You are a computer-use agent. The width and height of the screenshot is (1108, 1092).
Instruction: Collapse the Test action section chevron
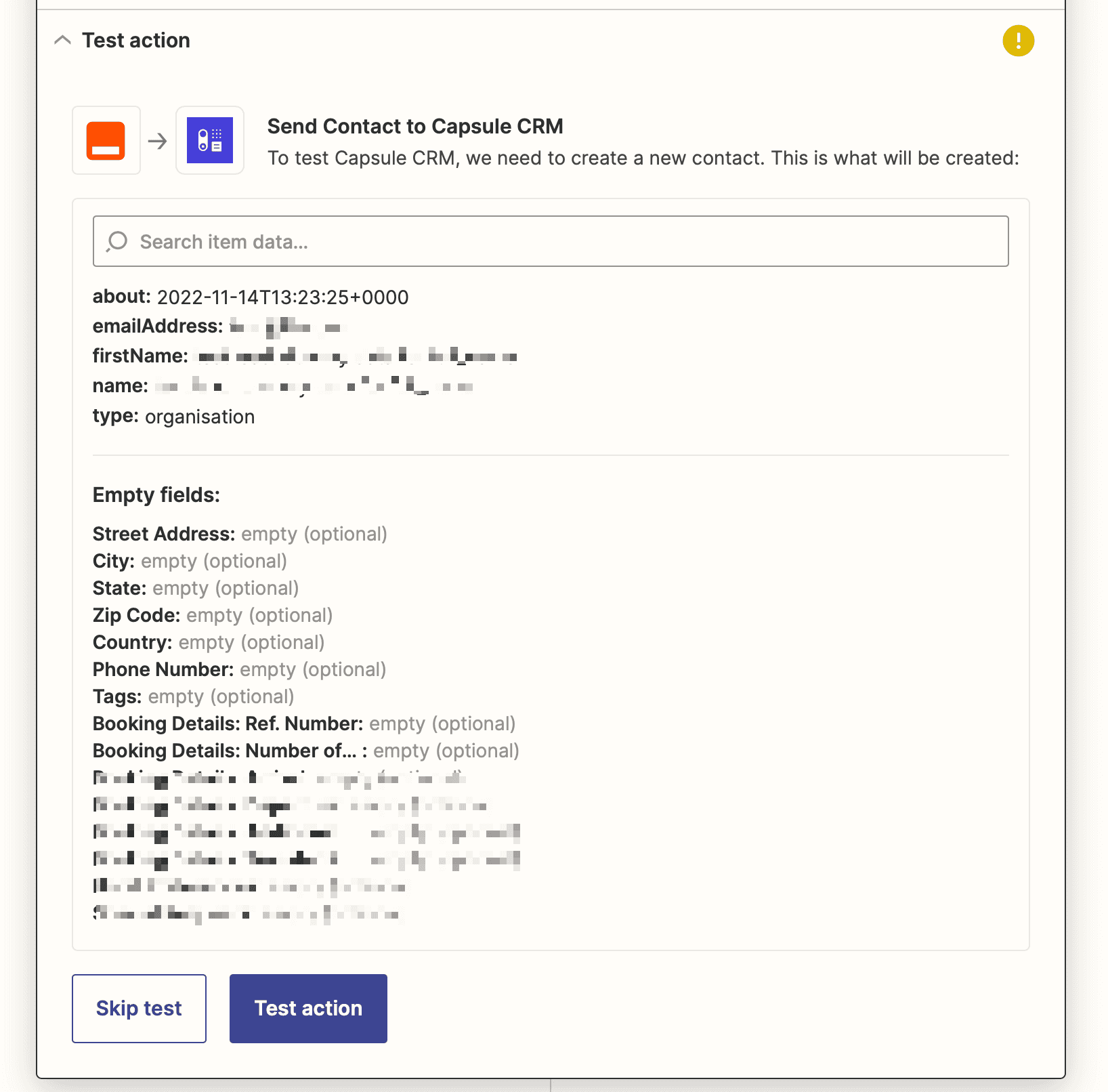click(x=62, y=41)
